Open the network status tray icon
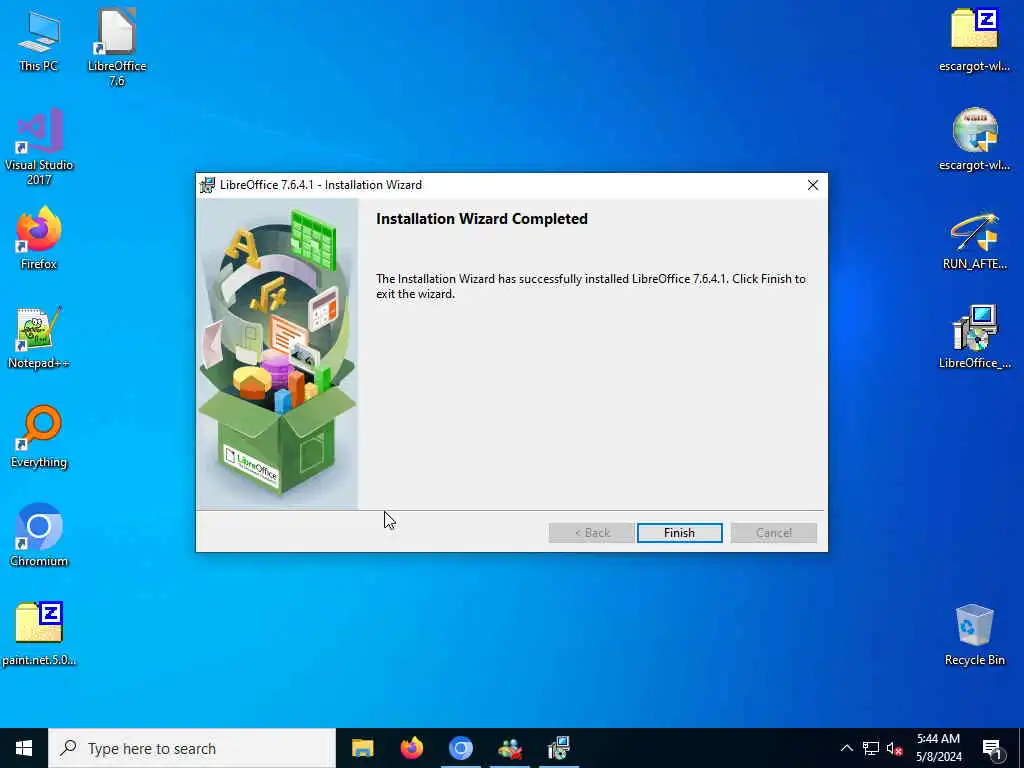 coord(871,748)
